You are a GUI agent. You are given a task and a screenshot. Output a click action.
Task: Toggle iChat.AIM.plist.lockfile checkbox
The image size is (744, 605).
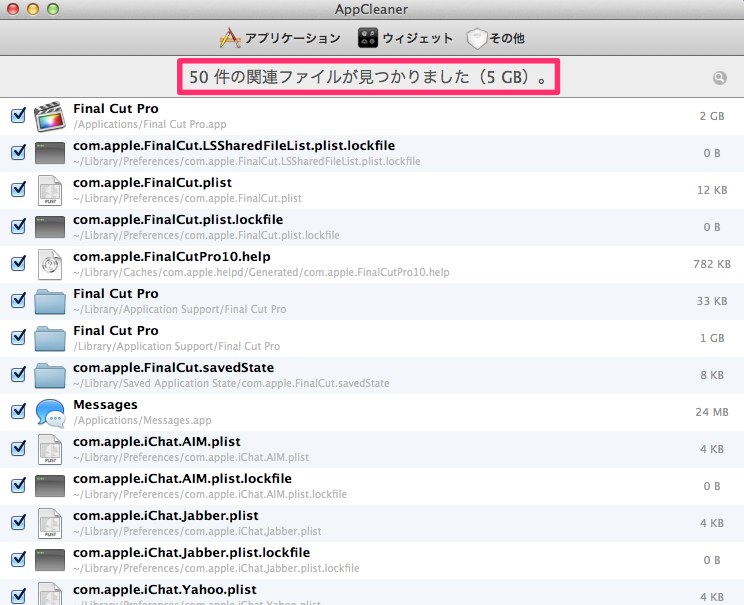coord(19,485)
